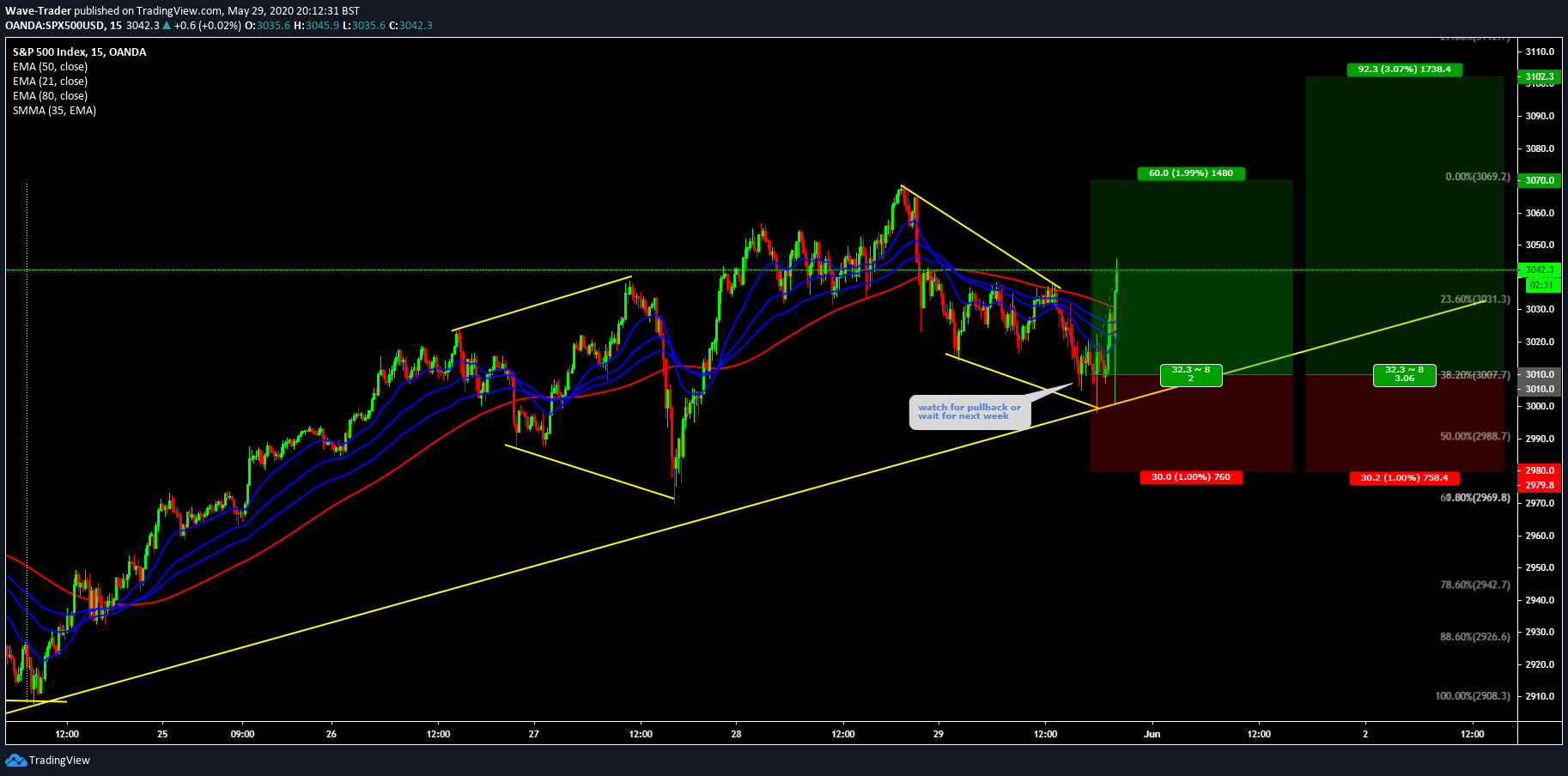Click the 3090.0 price scale value
1568x776 pixels.
1541,117
